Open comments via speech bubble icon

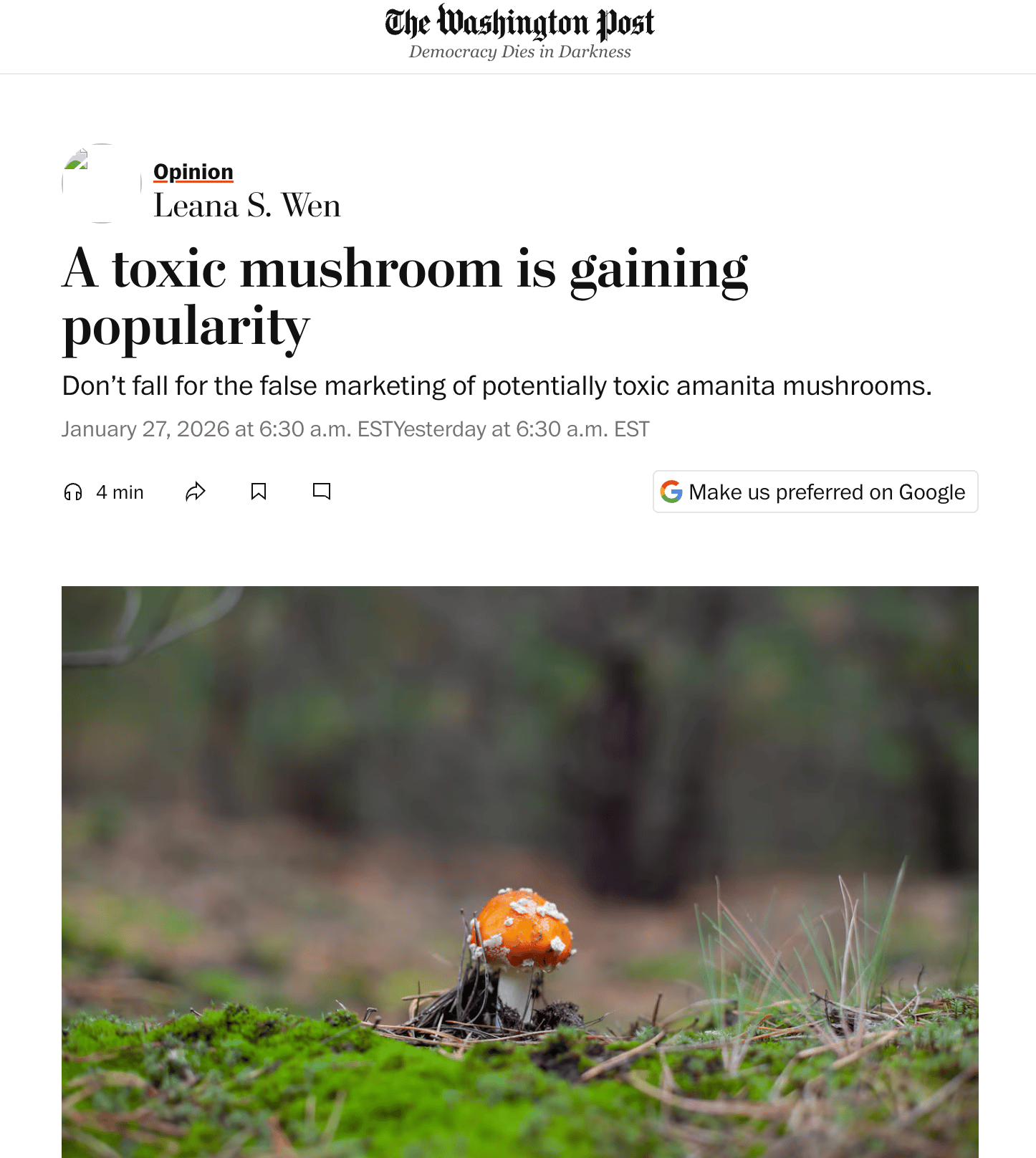coord(322,492)
